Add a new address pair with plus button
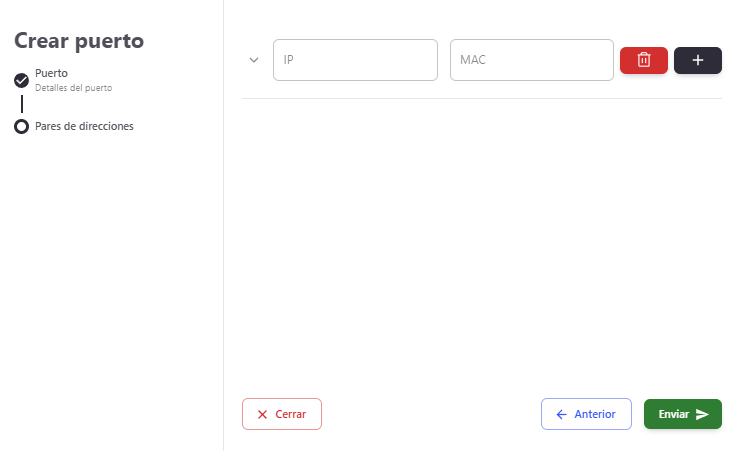Image resolution: width=736 pixels, height=451 pixels. (x=698, y=60)
